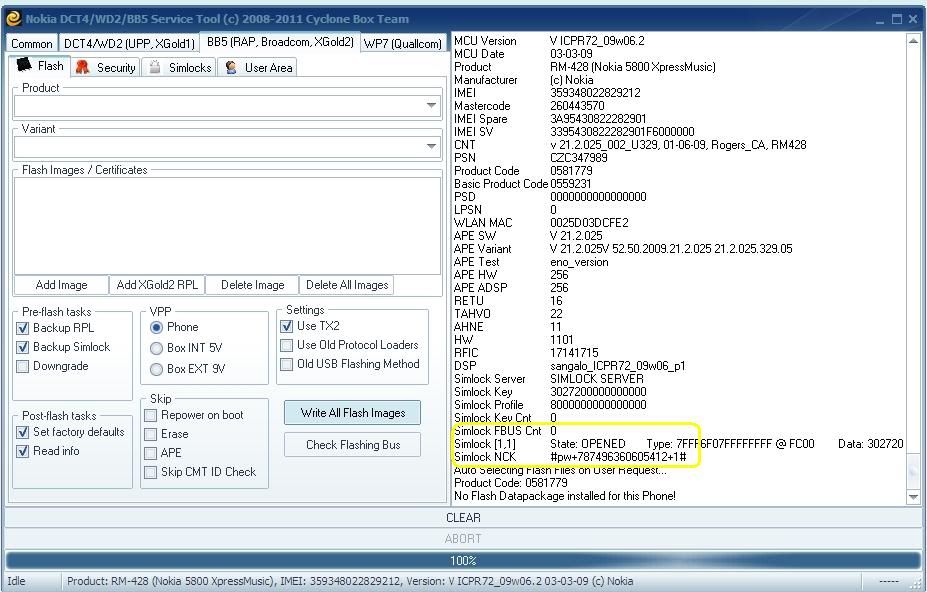
Task: Open the Product dropdown
Action: pos(431,105)
